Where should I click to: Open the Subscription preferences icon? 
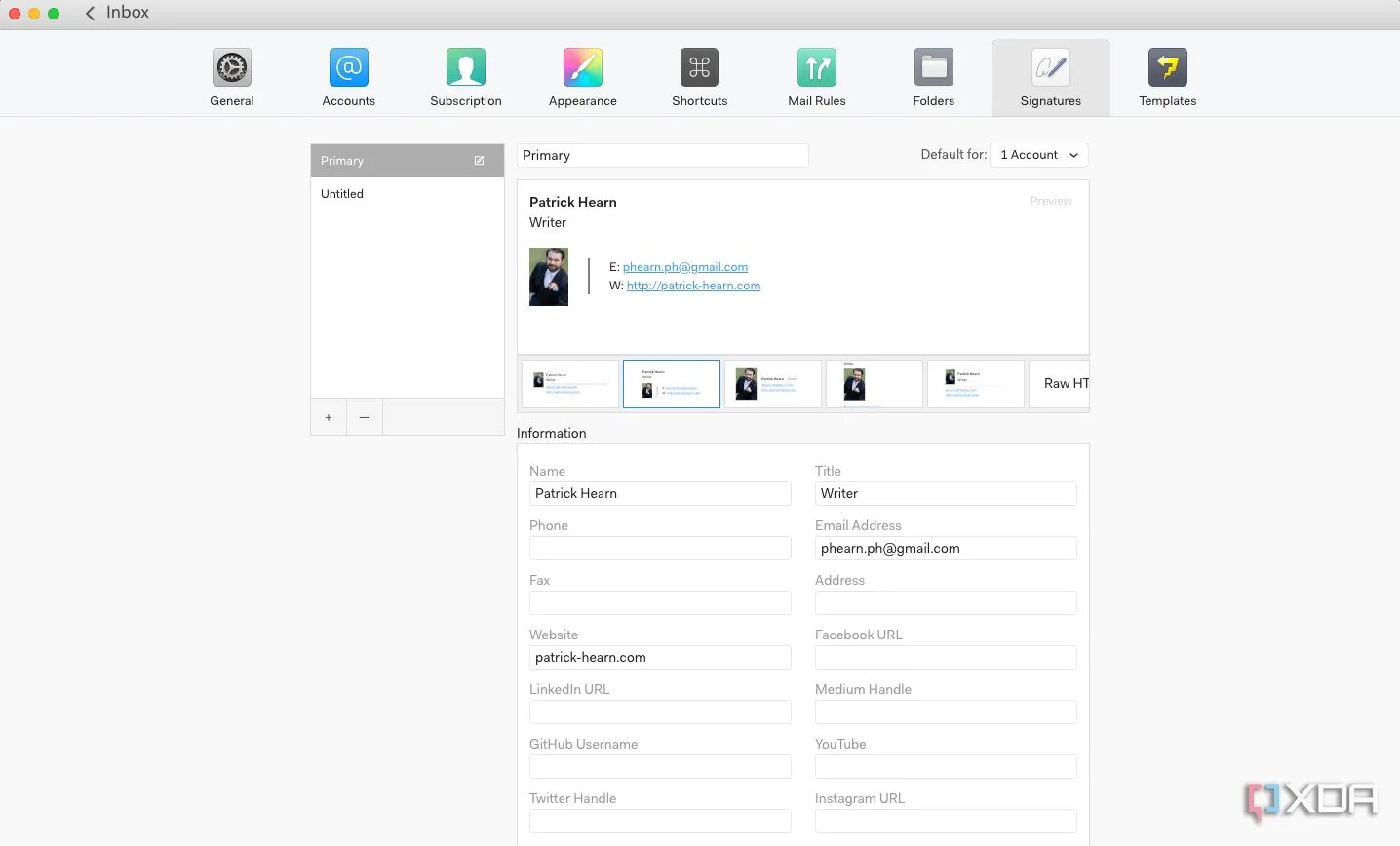pyautogui.click(x=466, y=67)
